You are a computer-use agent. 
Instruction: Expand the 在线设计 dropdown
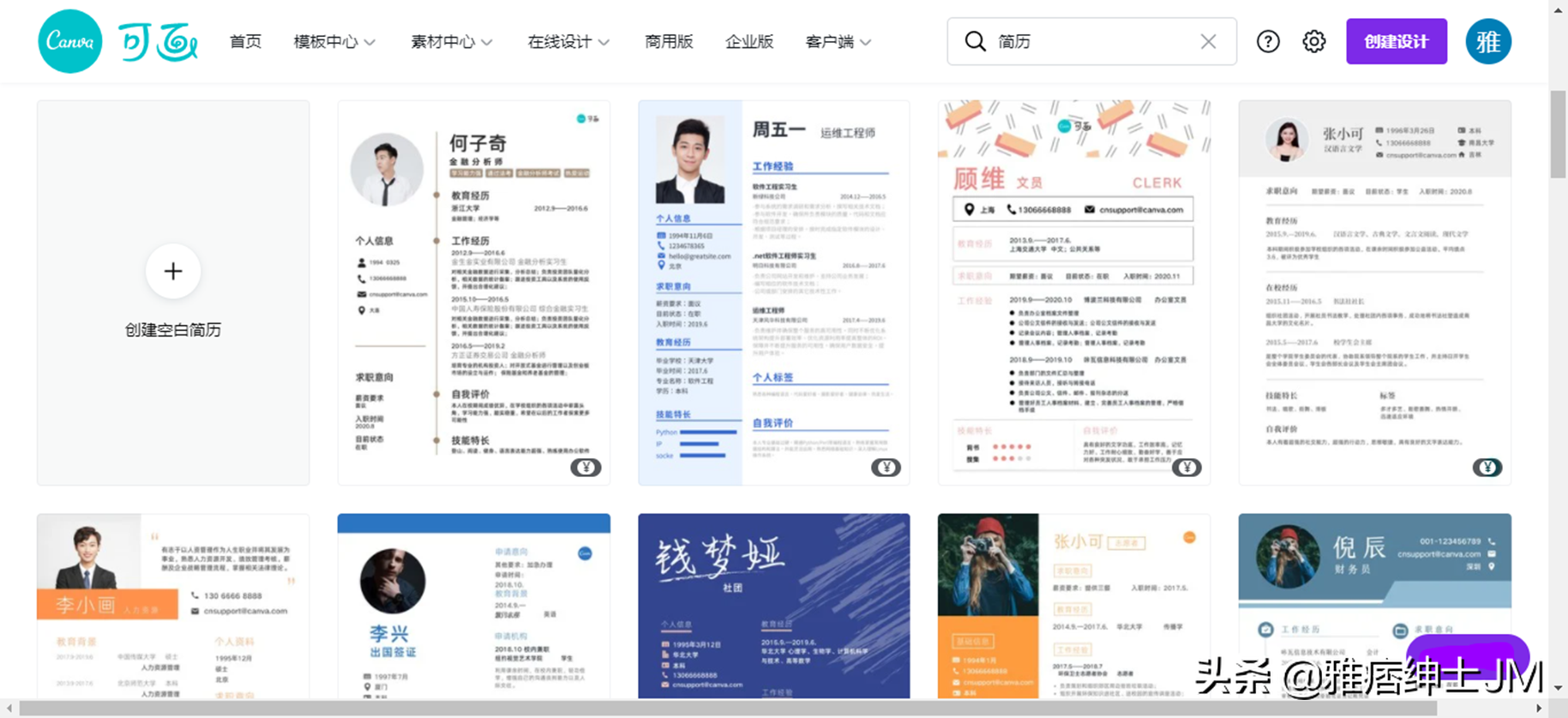[568, 41]
